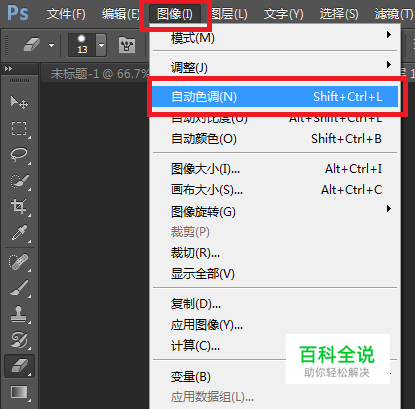The width and height of the screenshot is (415, 409).
Task: Choose 裁切(R)... menu entry
Action: [x=275, y=253]
